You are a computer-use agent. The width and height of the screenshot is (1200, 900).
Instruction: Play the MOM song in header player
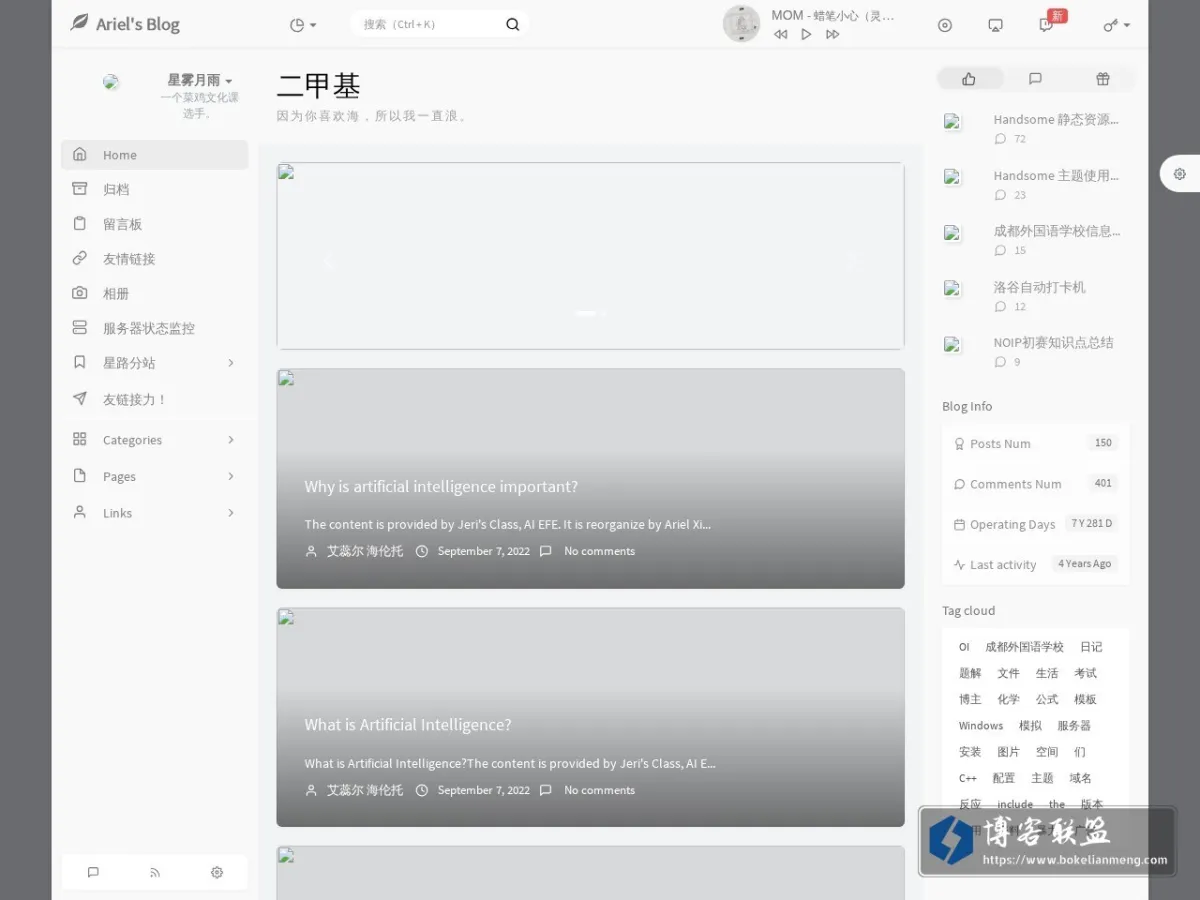[x=806, y=35]
